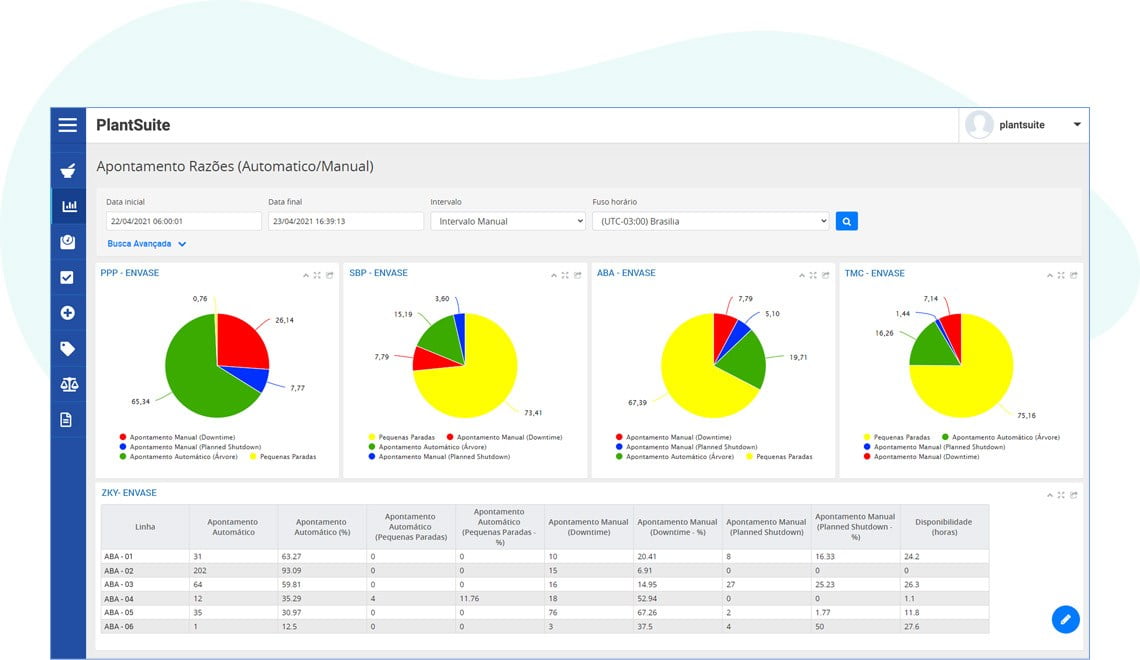
Task: Maximize the SBP - ENVASE chart panel
Action: pyautogui.click(x=565, y=275)
